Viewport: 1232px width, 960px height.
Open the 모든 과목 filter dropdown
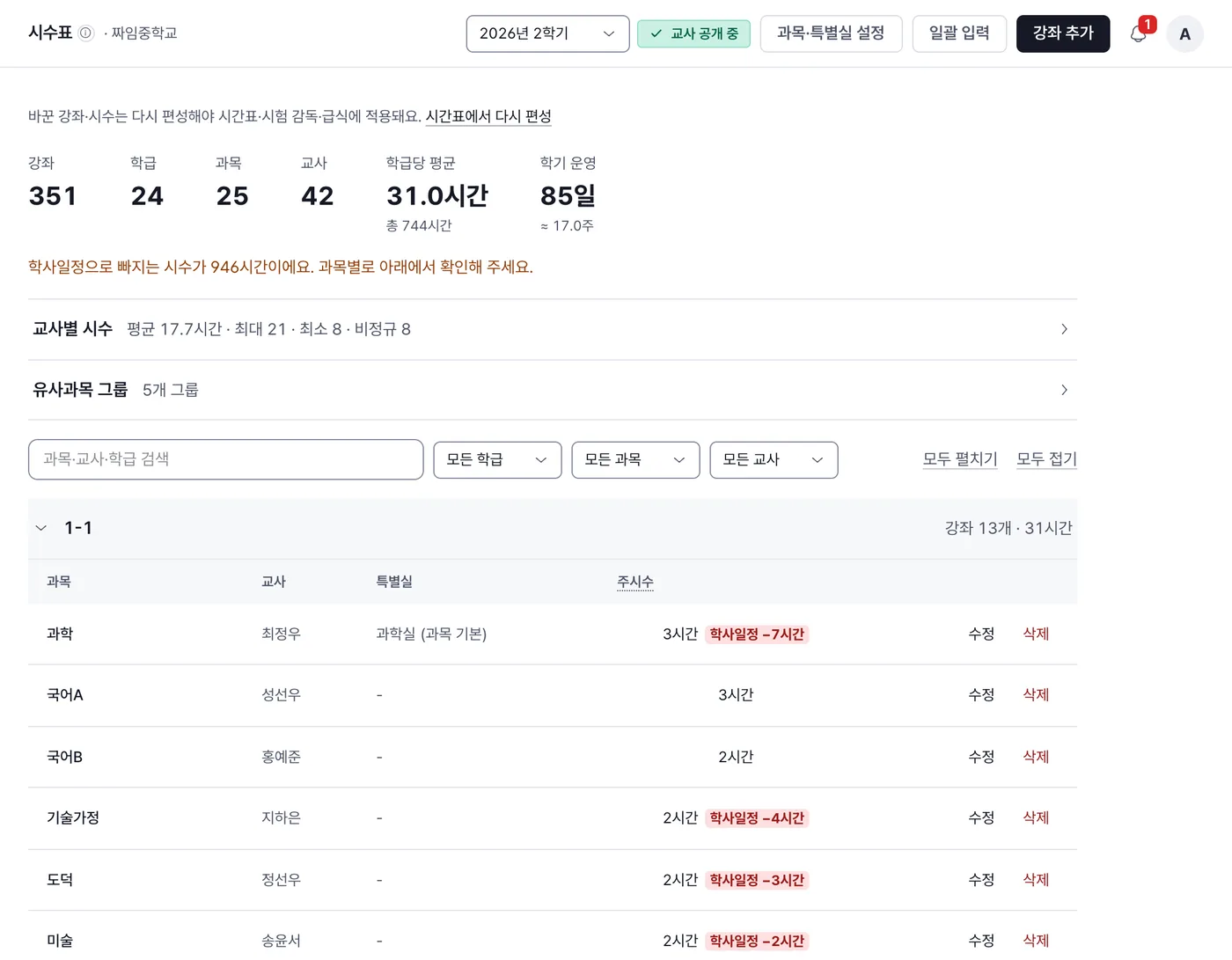pos(635,459)
